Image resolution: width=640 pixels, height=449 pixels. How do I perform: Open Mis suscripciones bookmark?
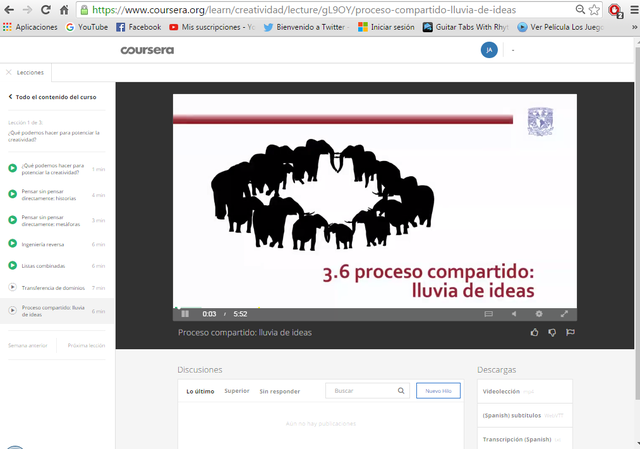click(212, 27)
